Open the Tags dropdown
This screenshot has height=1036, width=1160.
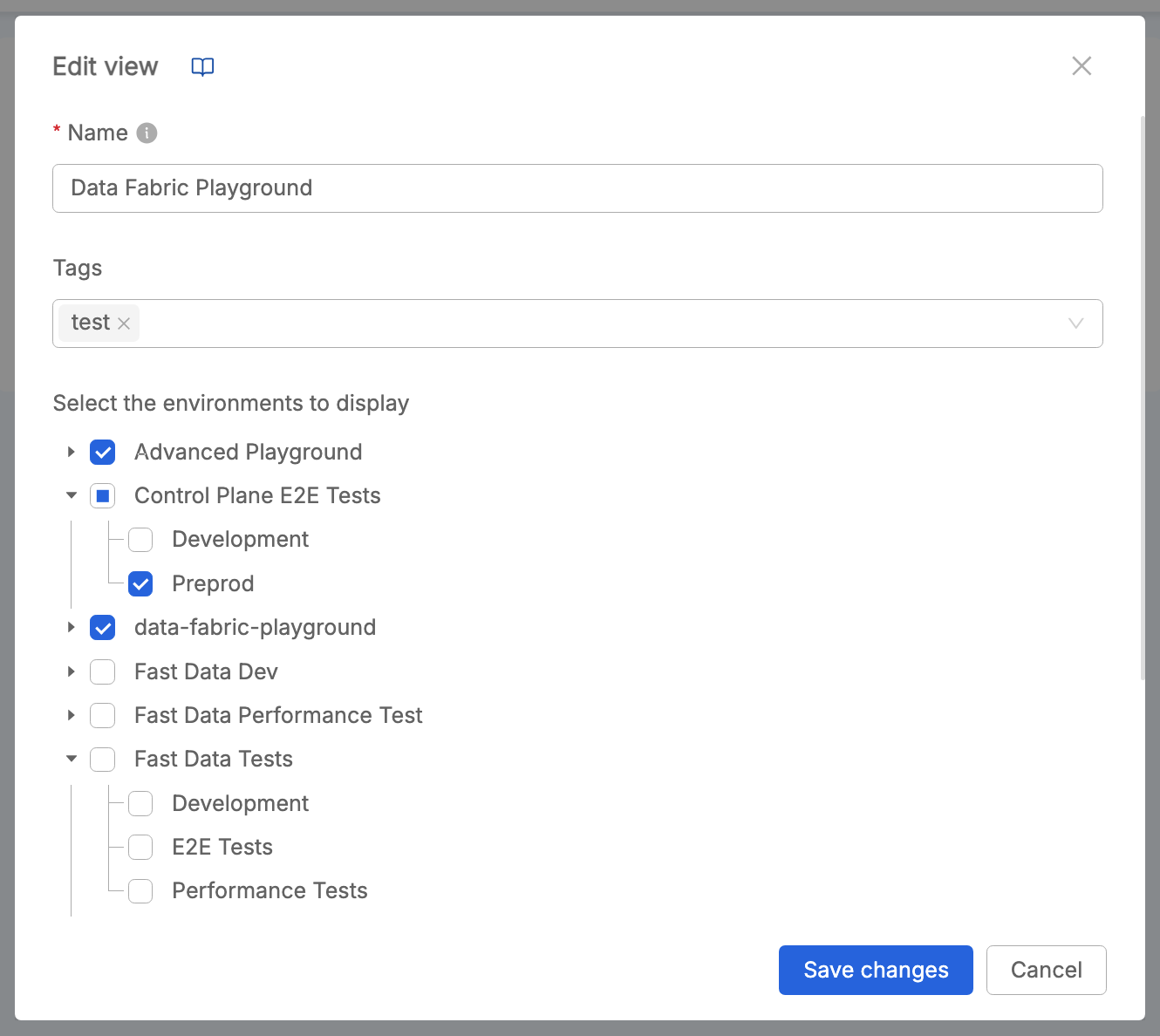tap(1075, 323)
